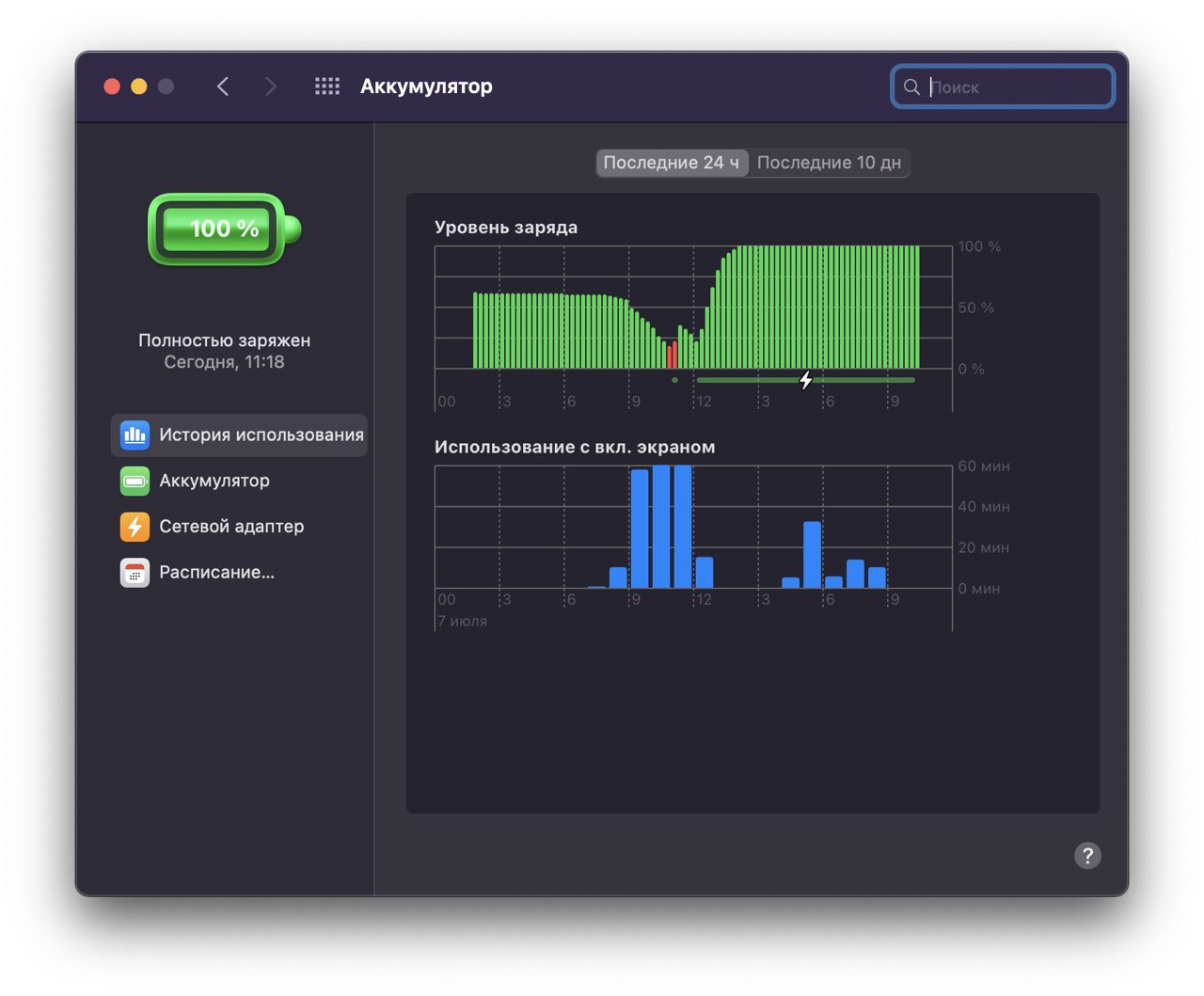The image size is (1204, 996).
Task: Minimize the window with yellow button
Action: (139, 87)
